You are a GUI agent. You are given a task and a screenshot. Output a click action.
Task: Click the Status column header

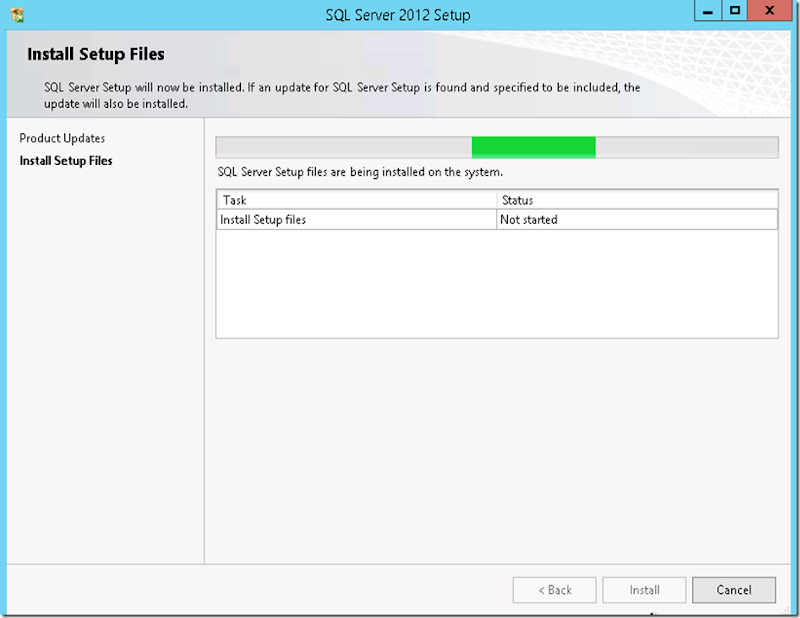click(x=637, y=200)
